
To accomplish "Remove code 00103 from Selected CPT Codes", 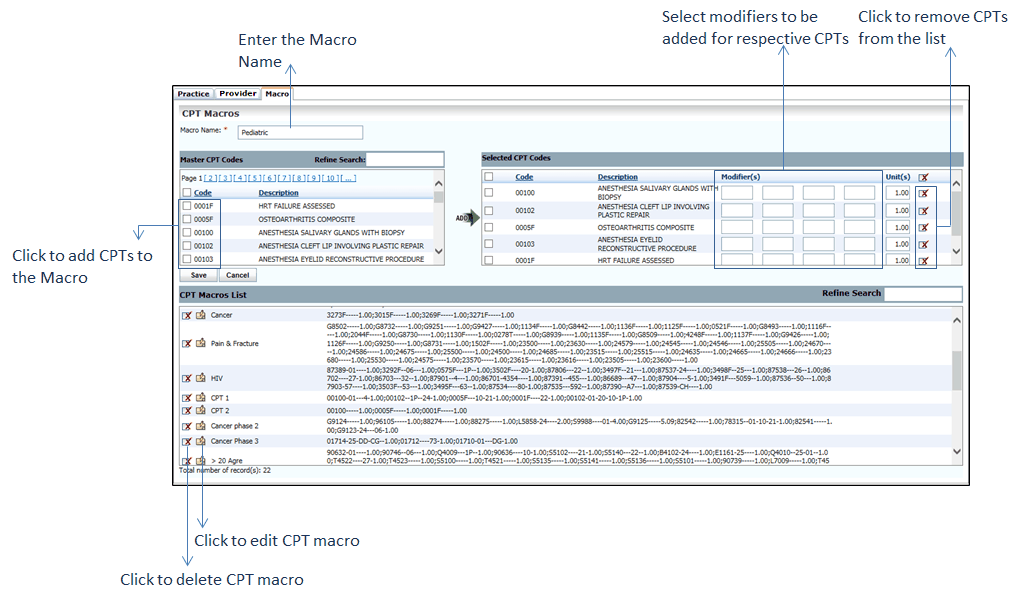I will tap(924, 244).
